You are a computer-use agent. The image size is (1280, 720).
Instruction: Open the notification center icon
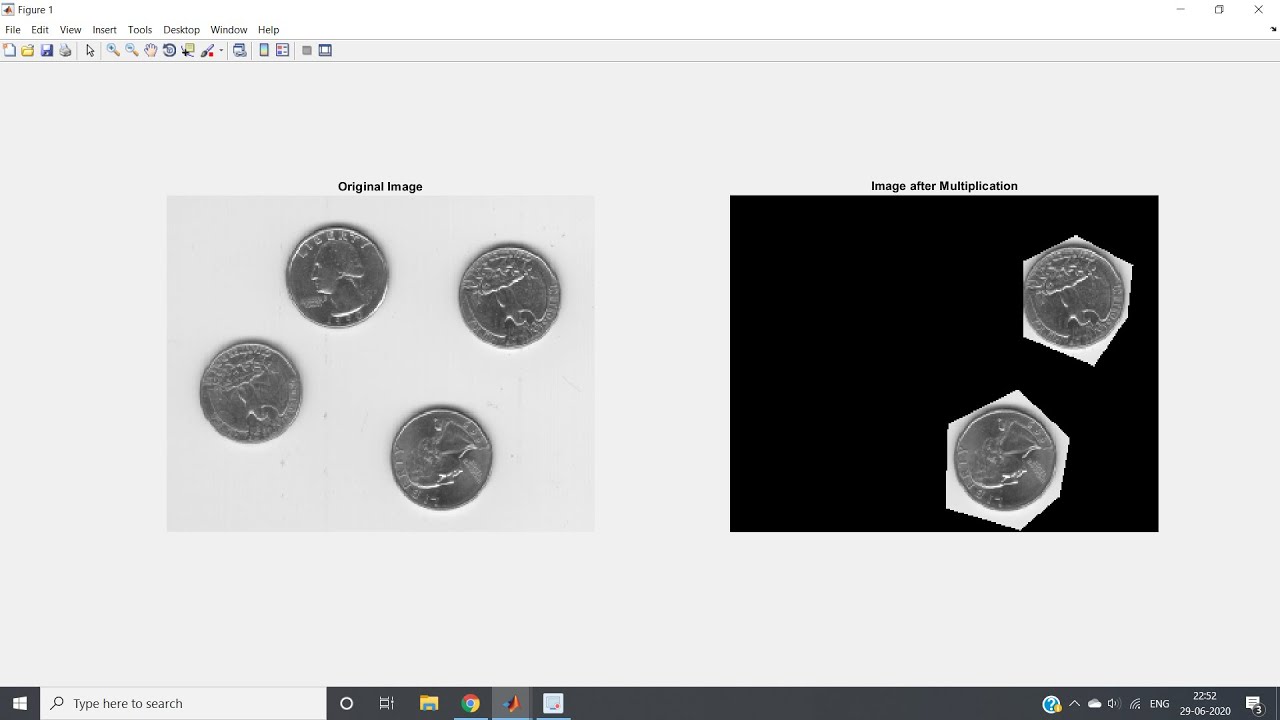[x=1255, y=704]
